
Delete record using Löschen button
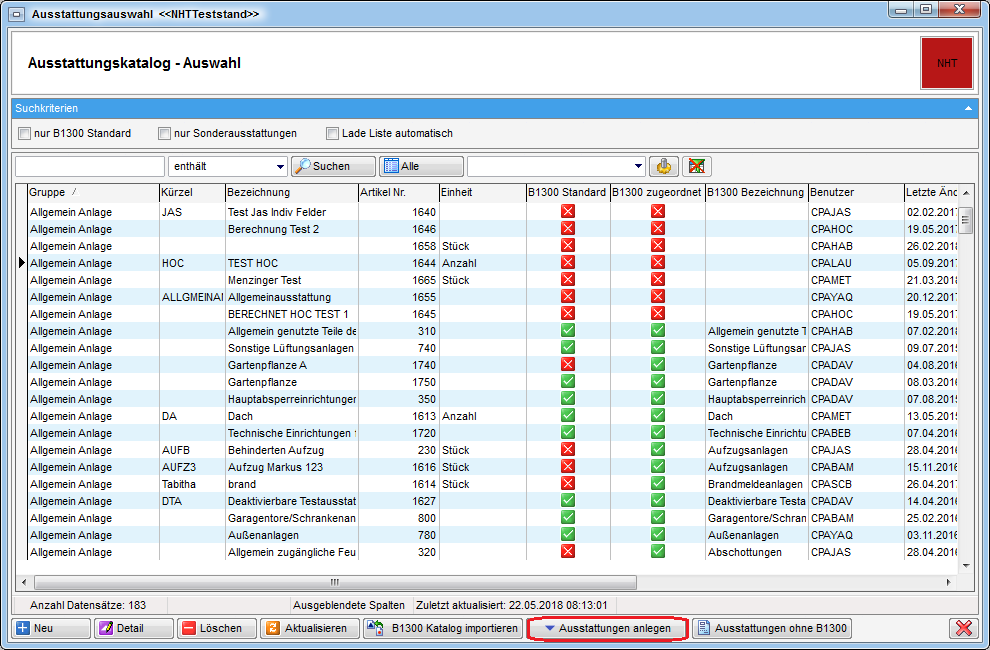(x=216, y=628)
